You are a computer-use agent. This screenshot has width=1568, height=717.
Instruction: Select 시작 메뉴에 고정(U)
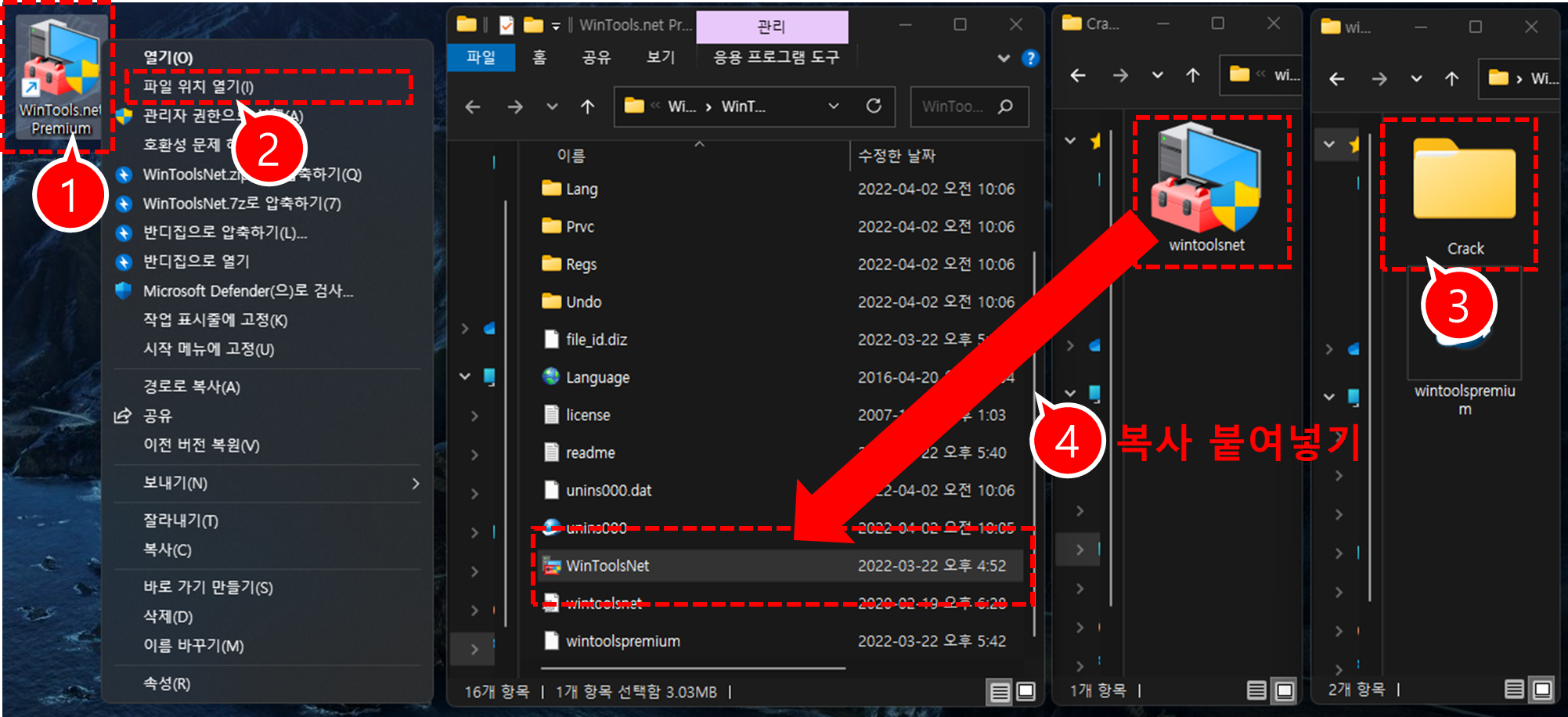pos(208,348)
